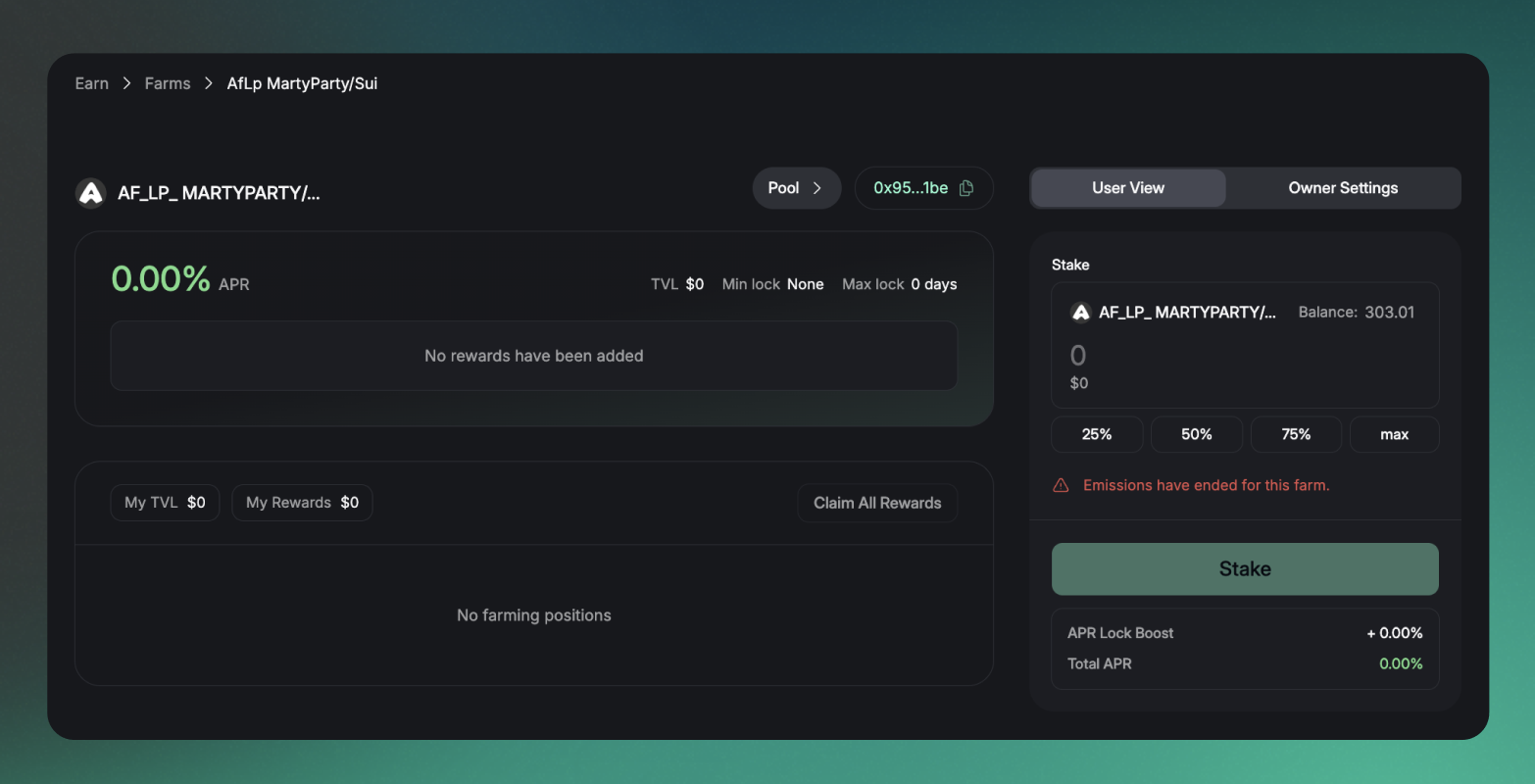Copy the 0x95...1be address icon
This screenshot has width=1535, height=784.
click(x=966, y=188)
